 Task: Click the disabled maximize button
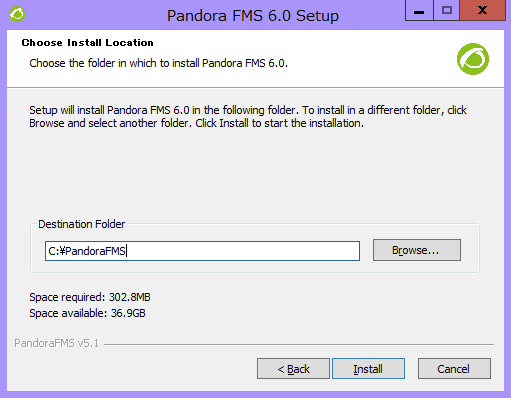click(x=446, y=11)
